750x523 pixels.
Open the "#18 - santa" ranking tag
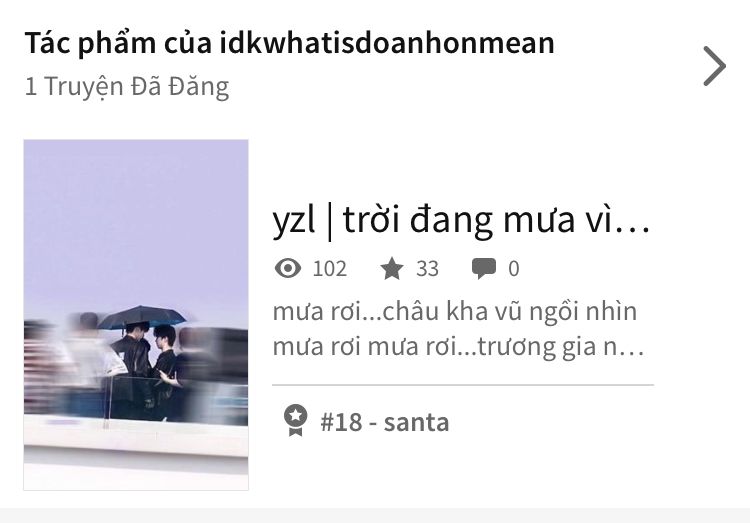(385, 423)
